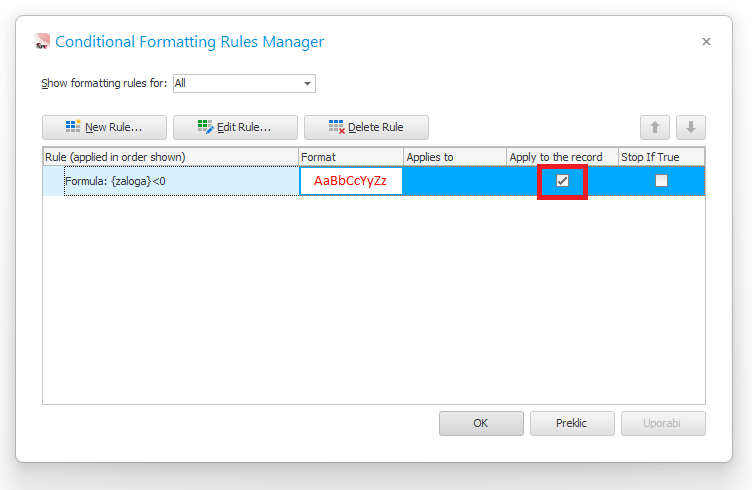
Task: Click the app icon in the title bar
Action: tap(41, 42)
